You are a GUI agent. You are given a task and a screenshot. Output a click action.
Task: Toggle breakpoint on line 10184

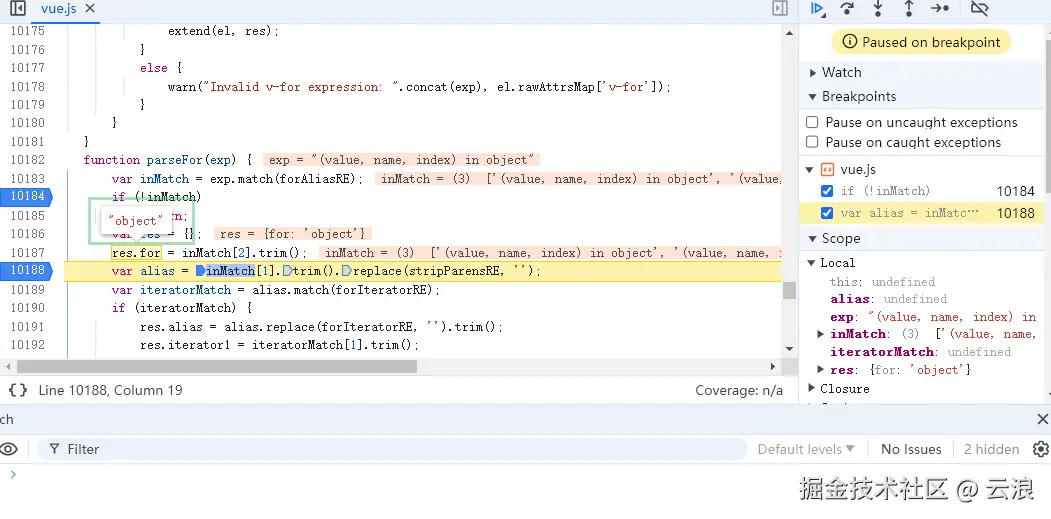pos(27,196)
